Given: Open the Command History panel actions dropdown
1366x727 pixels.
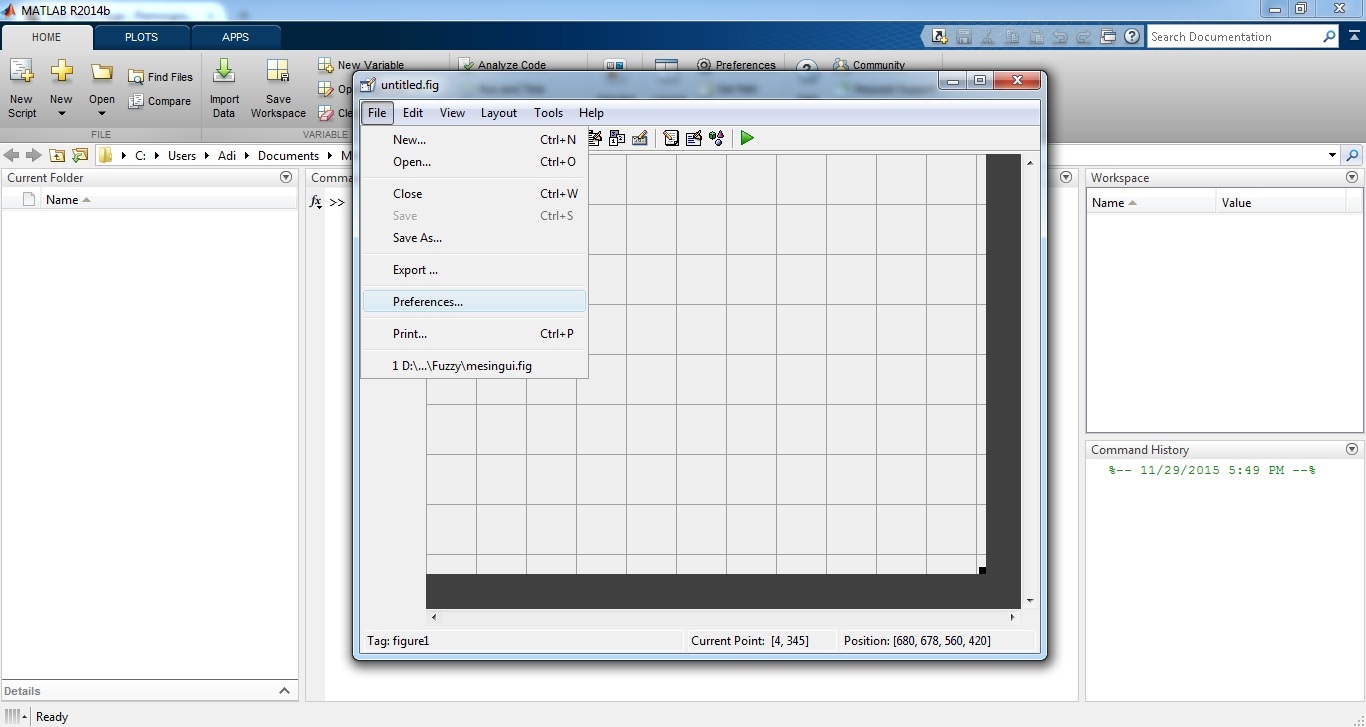Looking at the screenshot, I should click(x=1352, y=450).
